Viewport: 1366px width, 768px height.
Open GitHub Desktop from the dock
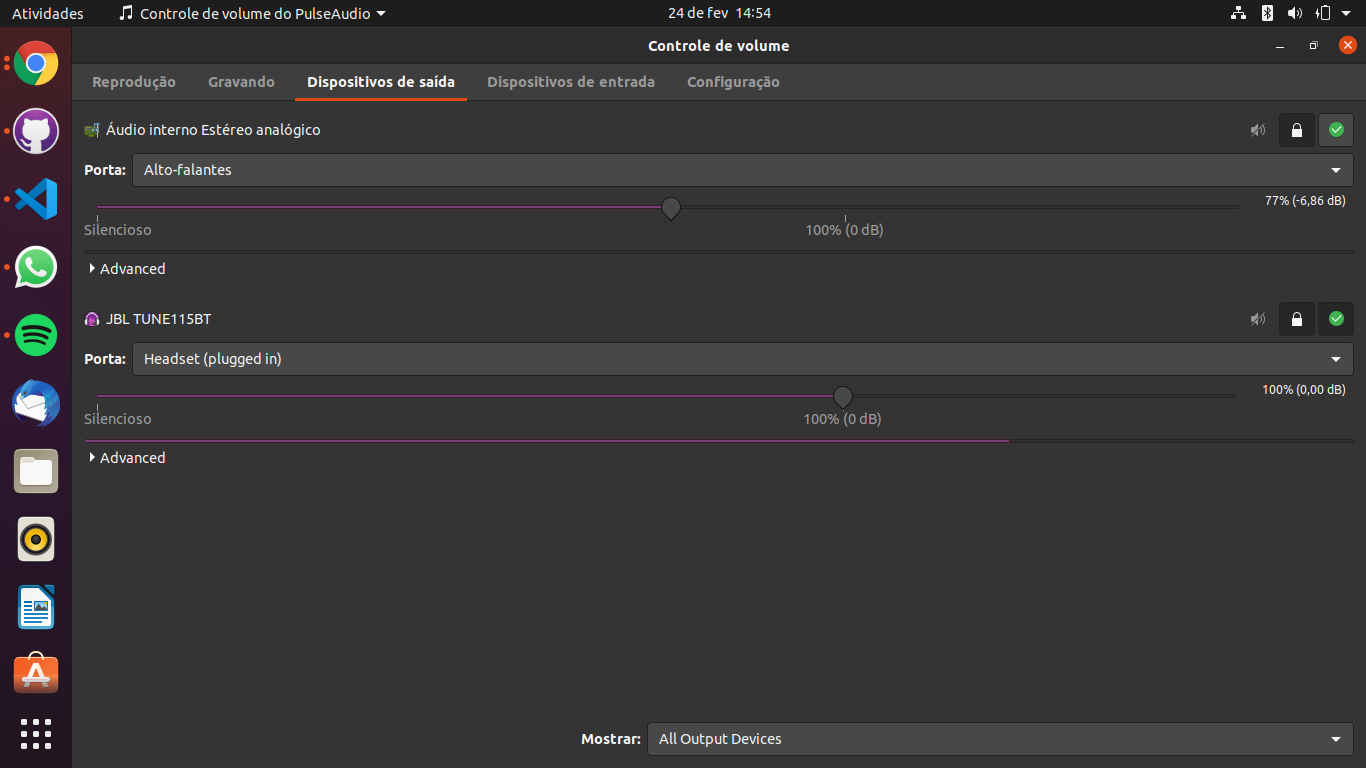36,132
